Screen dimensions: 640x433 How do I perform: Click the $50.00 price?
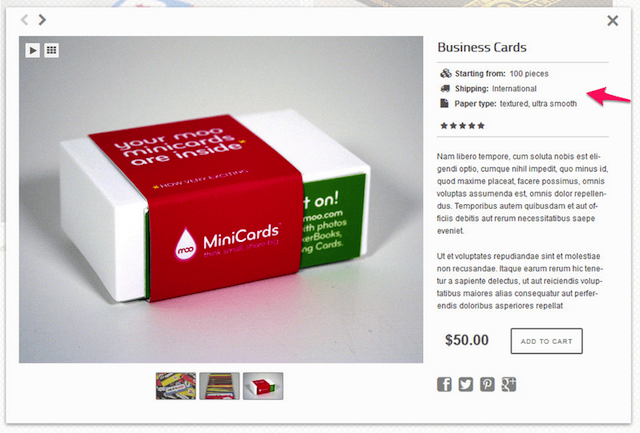click(467, 340)
